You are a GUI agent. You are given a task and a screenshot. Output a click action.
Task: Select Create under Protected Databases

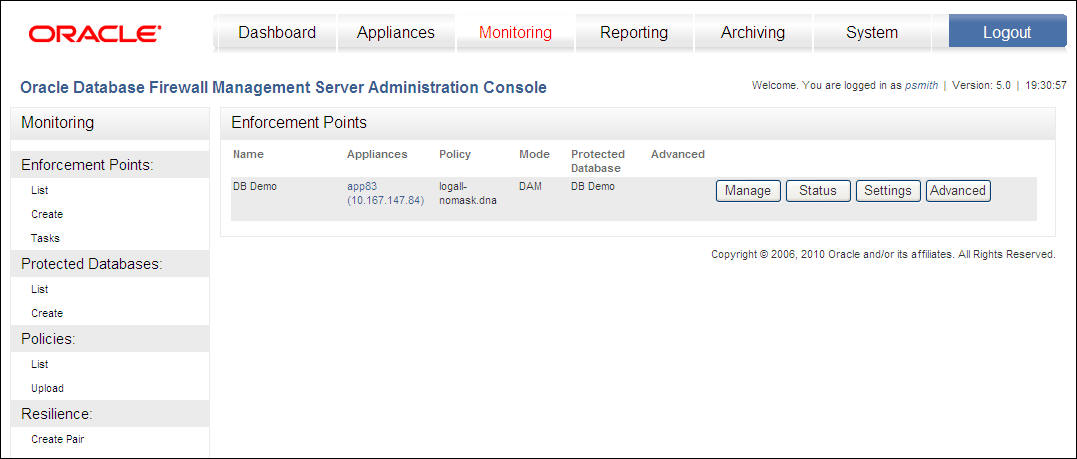(x=47, y=313)
